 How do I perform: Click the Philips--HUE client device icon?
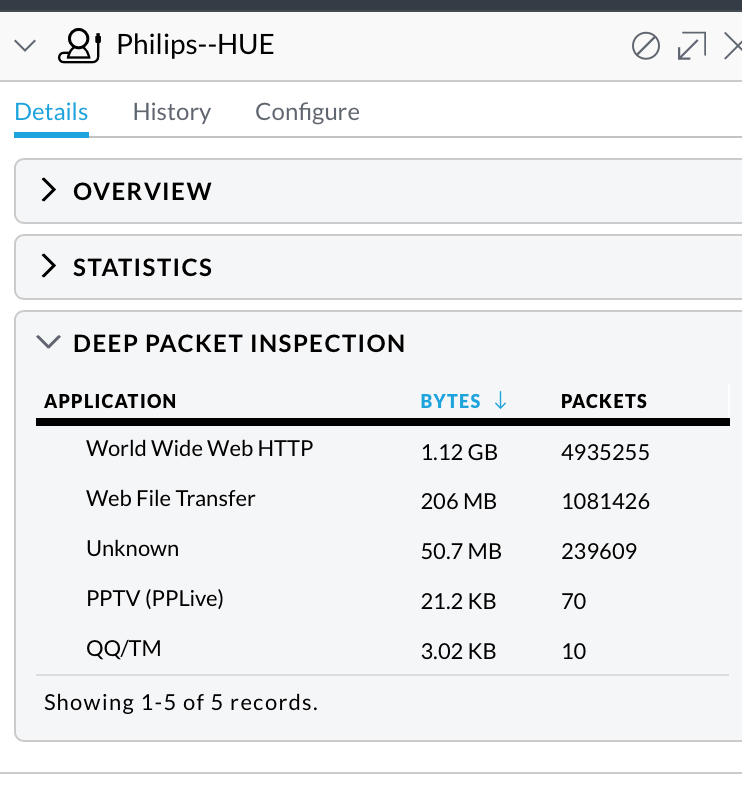coord(80,46)
